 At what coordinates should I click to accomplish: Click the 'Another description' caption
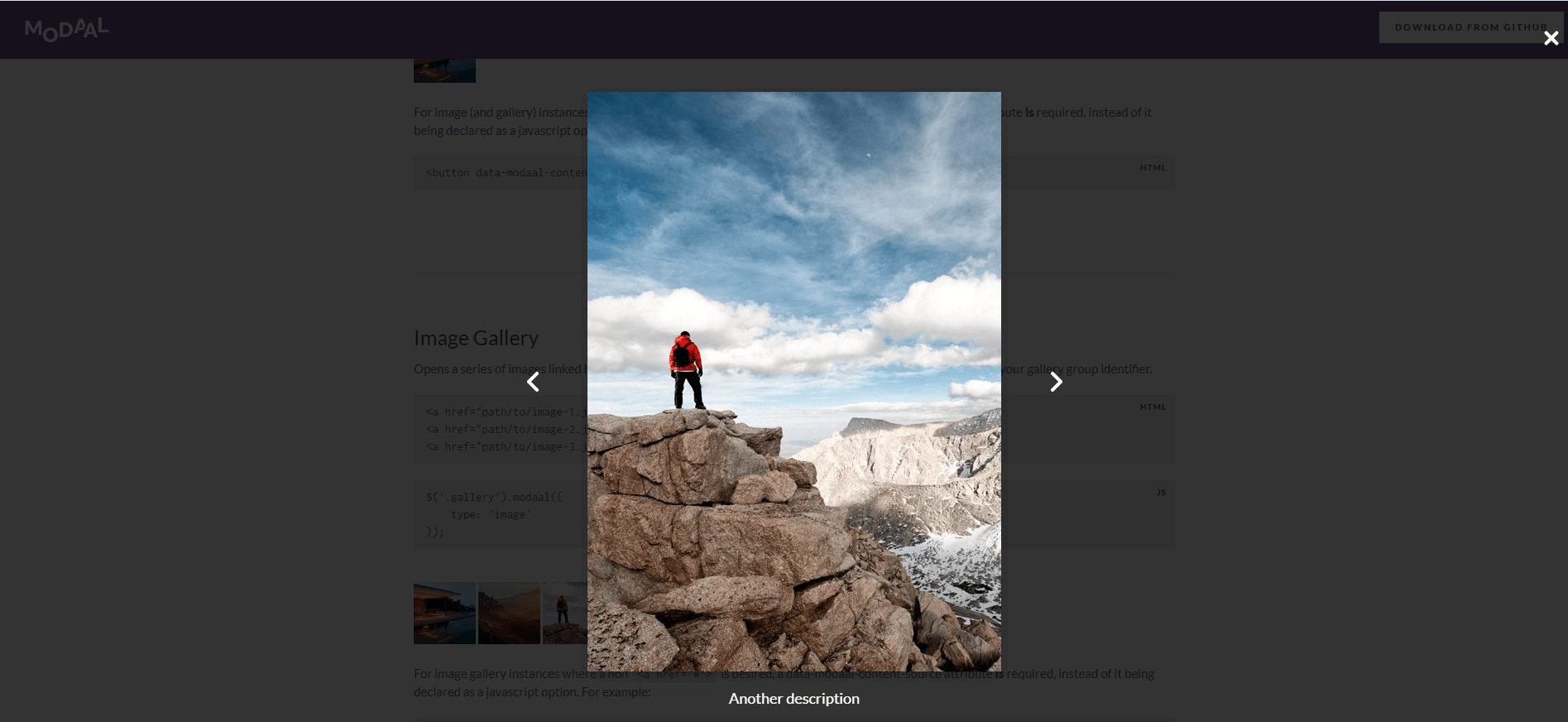pyautogui.click(x=794, y=699)
